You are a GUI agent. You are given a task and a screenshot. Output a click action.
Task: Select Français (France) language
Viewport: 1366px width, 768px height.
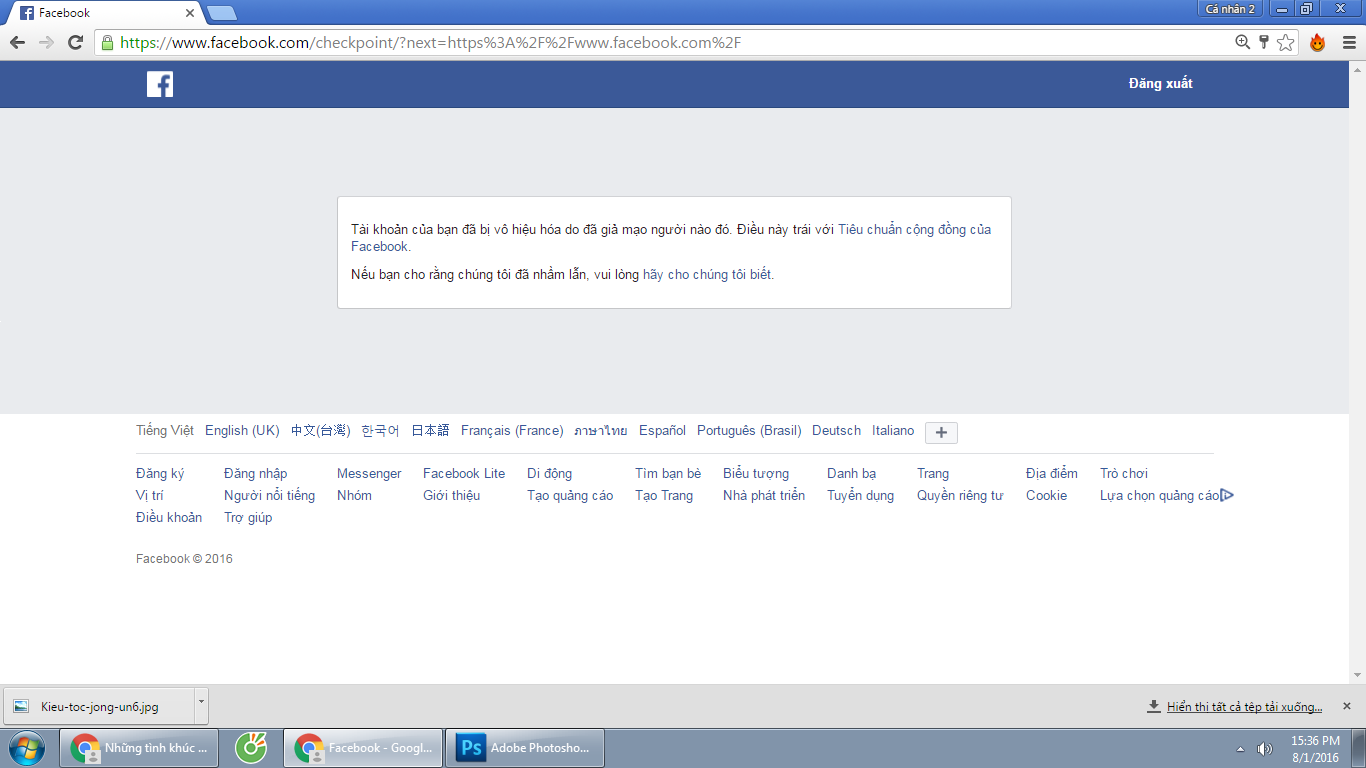pos(512,431)
